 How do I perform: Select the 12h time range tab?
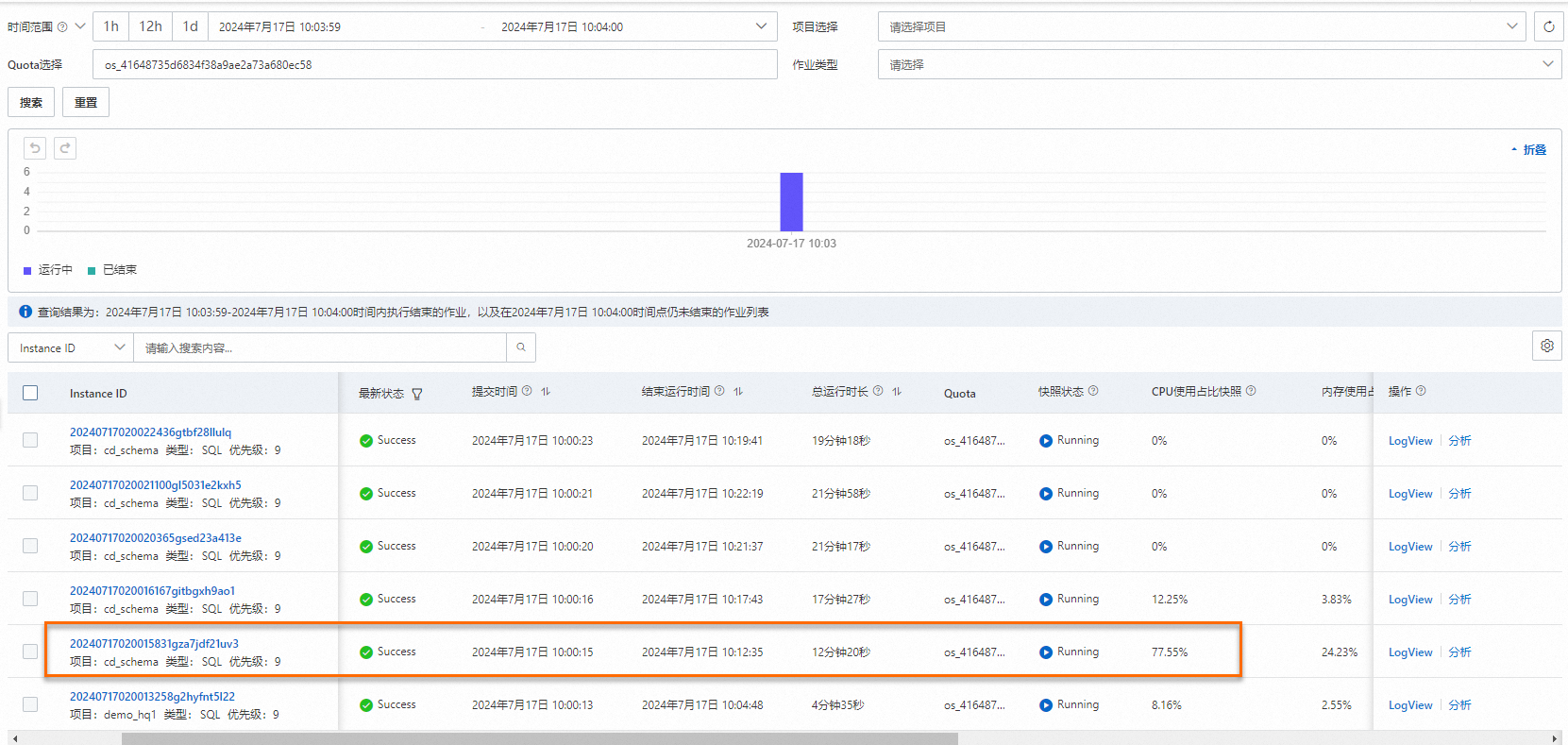150,26
